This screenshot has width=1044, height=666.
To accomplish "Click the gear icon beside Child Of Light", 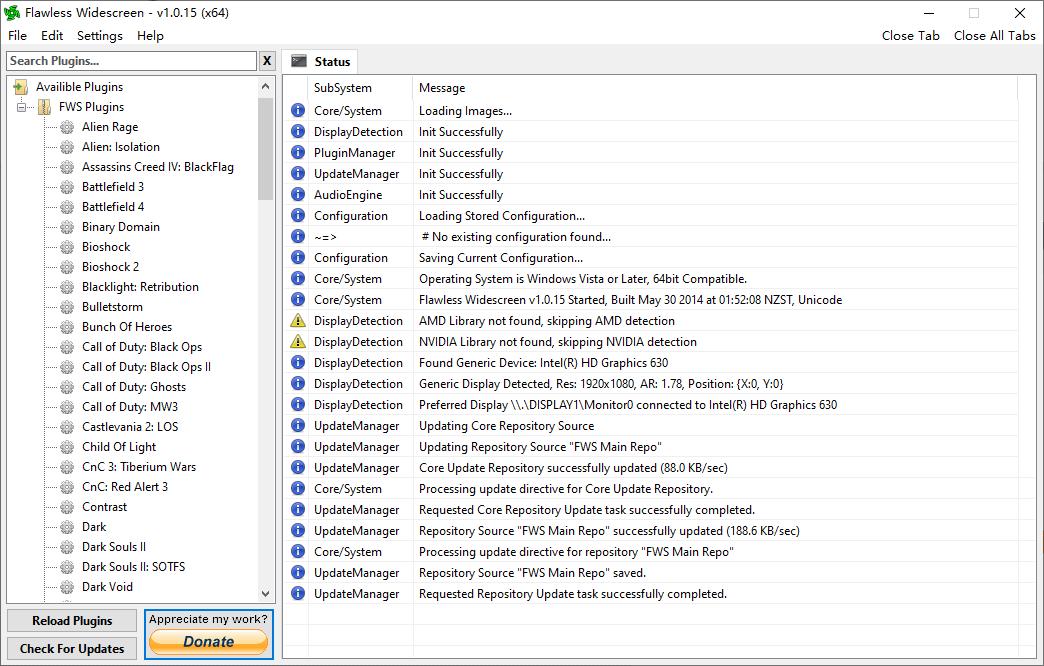I will click(x=67, y=447).
